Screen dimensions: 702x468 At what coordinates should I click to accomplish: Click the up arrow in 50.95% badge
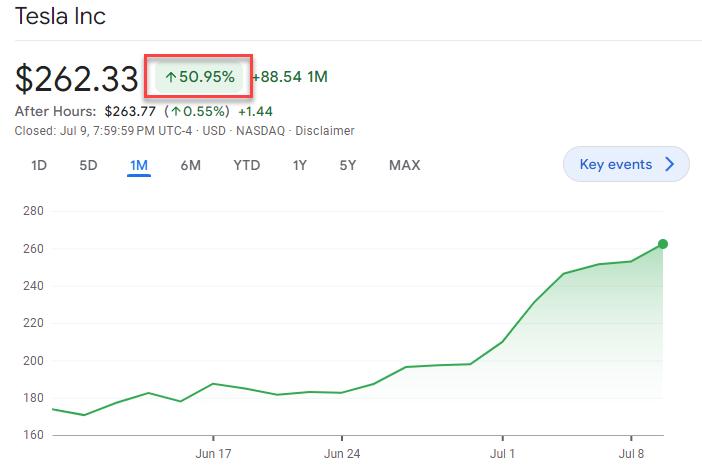(x=170, y=77)
